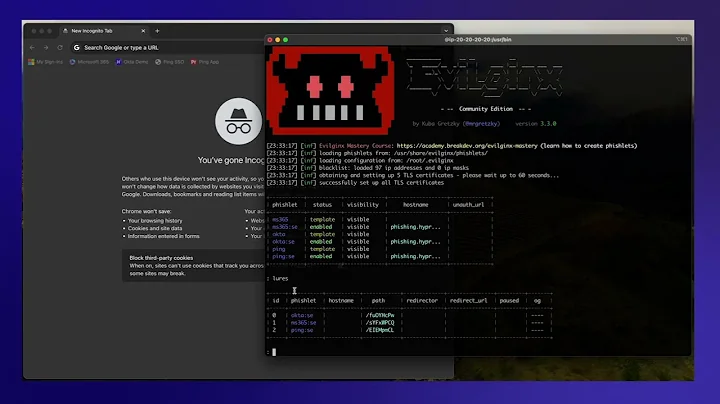Click the ping:se lure row phishlet

tap(302, 330)
